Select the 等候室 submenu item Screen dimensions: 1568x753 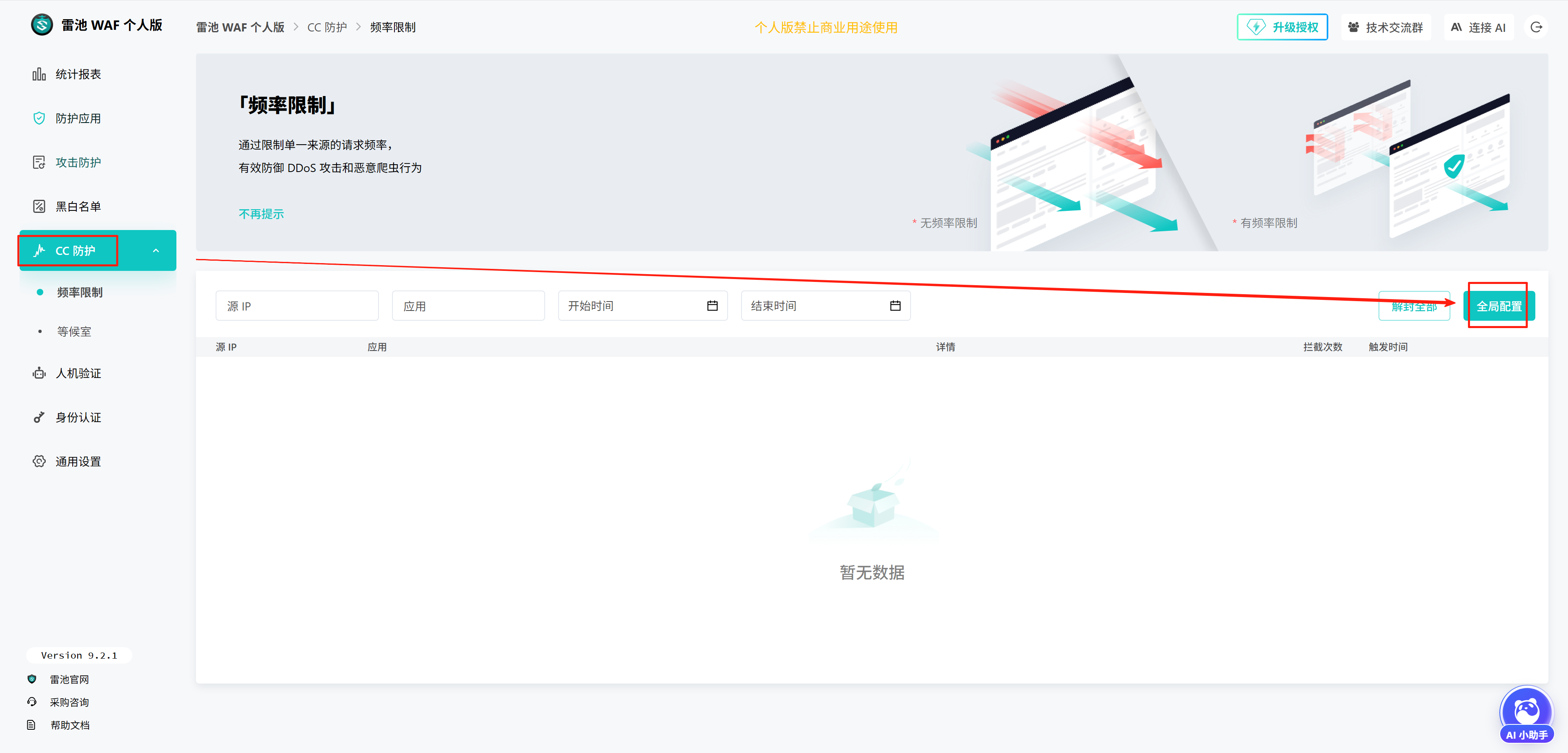(74, 332)
